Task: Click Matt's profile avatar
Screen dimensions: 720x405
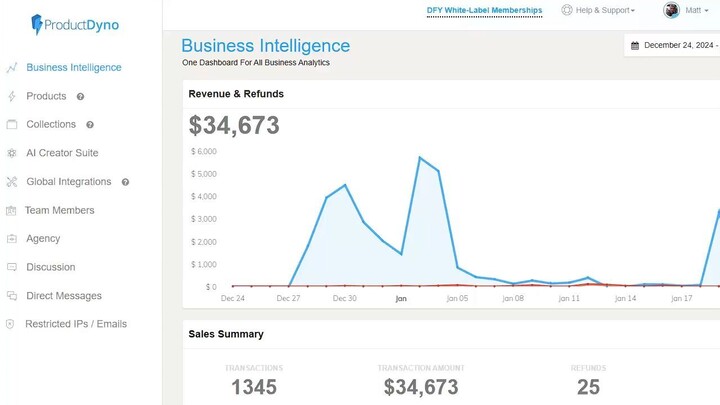Action: [671, 10]
